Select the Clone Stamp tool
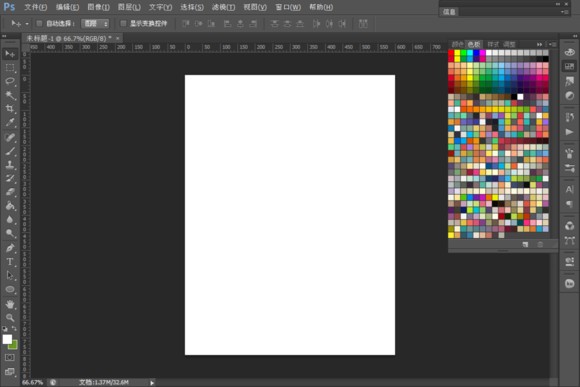The width and height of the screenshot is (580, 387). point(10,165)
